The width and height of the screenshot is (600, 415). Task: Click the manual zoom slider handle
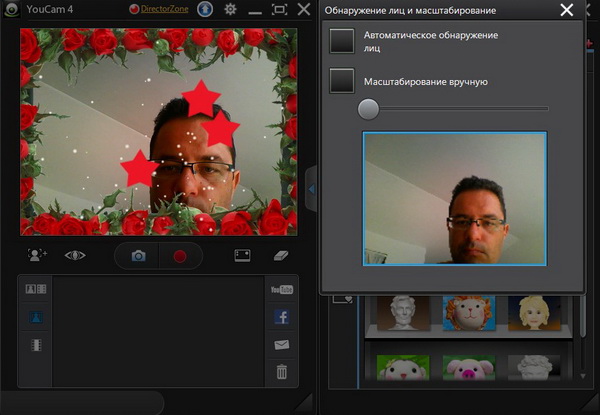click(368, 108)
